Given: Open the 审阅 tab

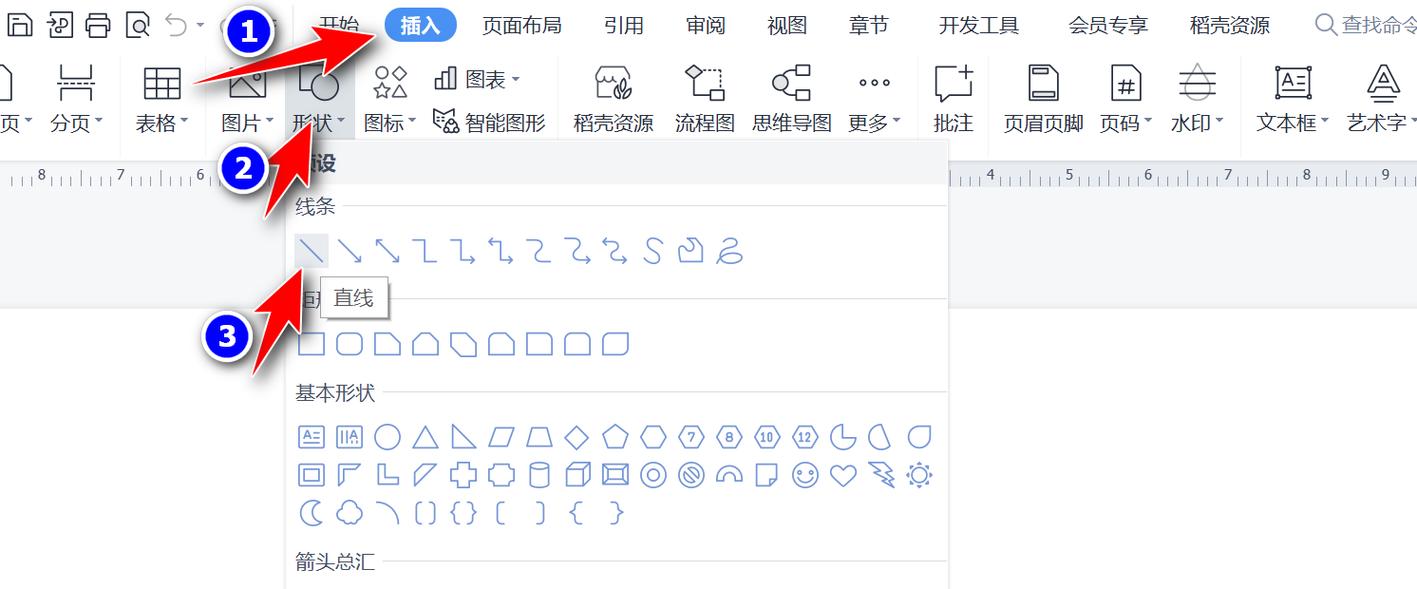Looking at the screenshot, I should click(704, 24).
